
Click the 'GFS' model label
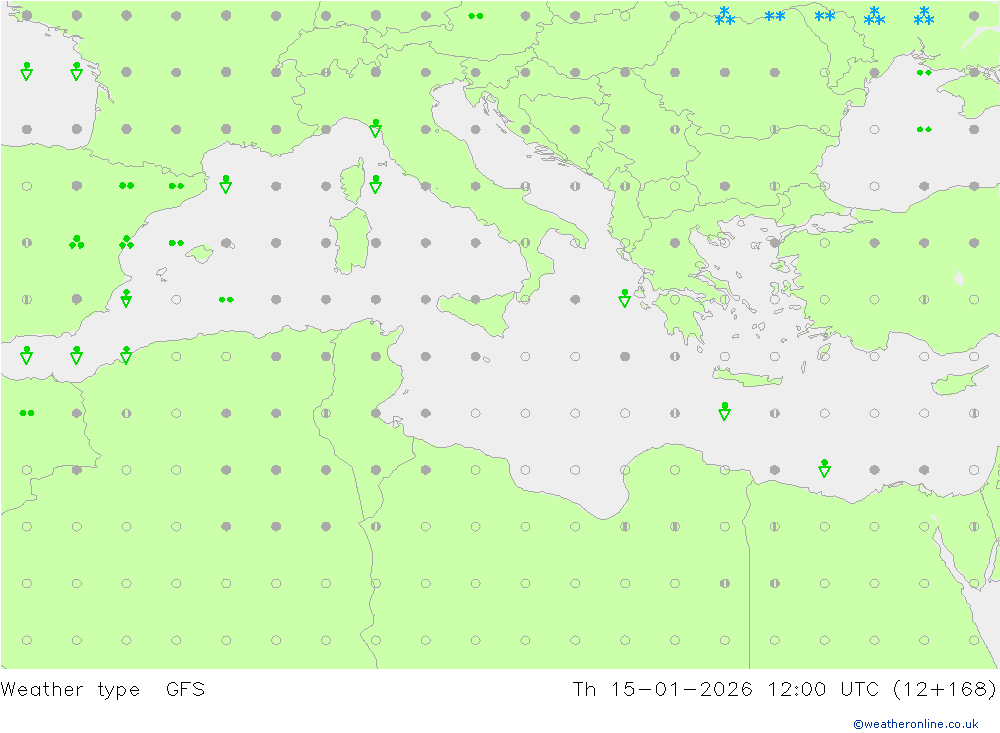click(x=186, y=689)
